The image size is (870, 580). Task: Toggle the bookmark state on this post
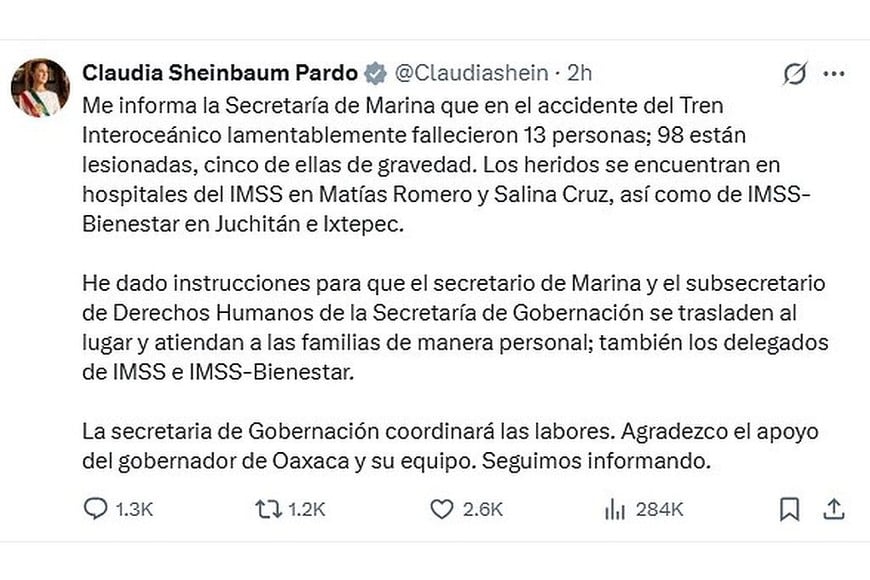click(788, 510)
